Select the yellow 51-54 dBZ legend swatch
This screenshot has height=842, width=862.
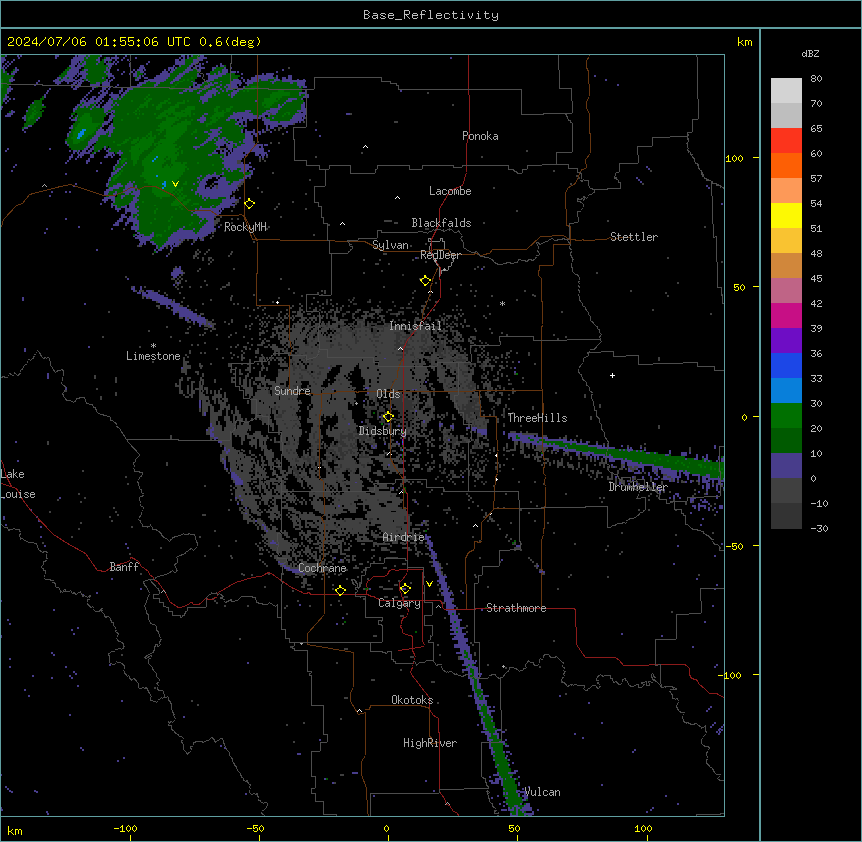[x=786, y=215]
